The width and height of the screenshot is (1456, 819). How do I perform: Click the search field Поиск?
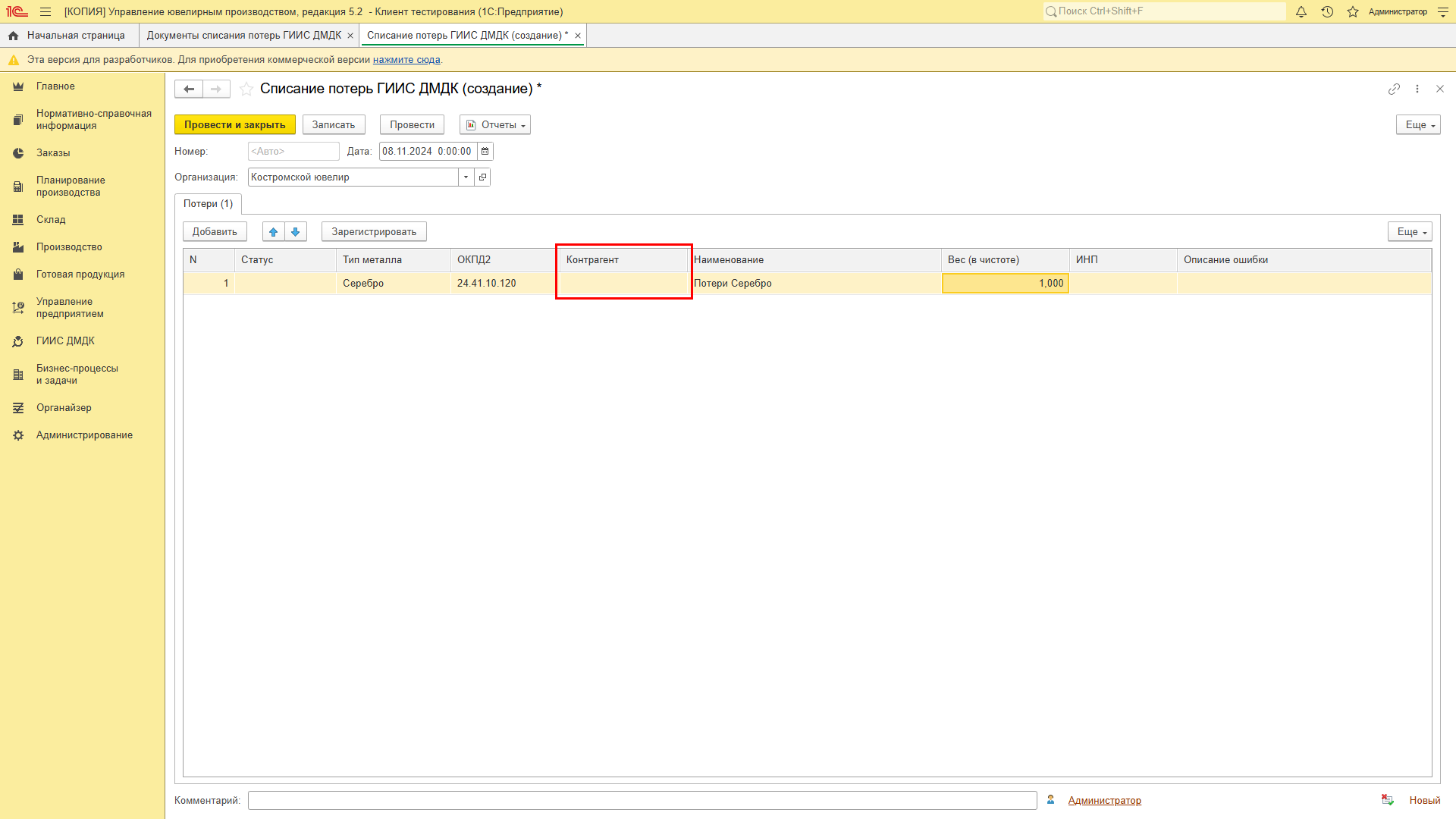[1164, 11]
